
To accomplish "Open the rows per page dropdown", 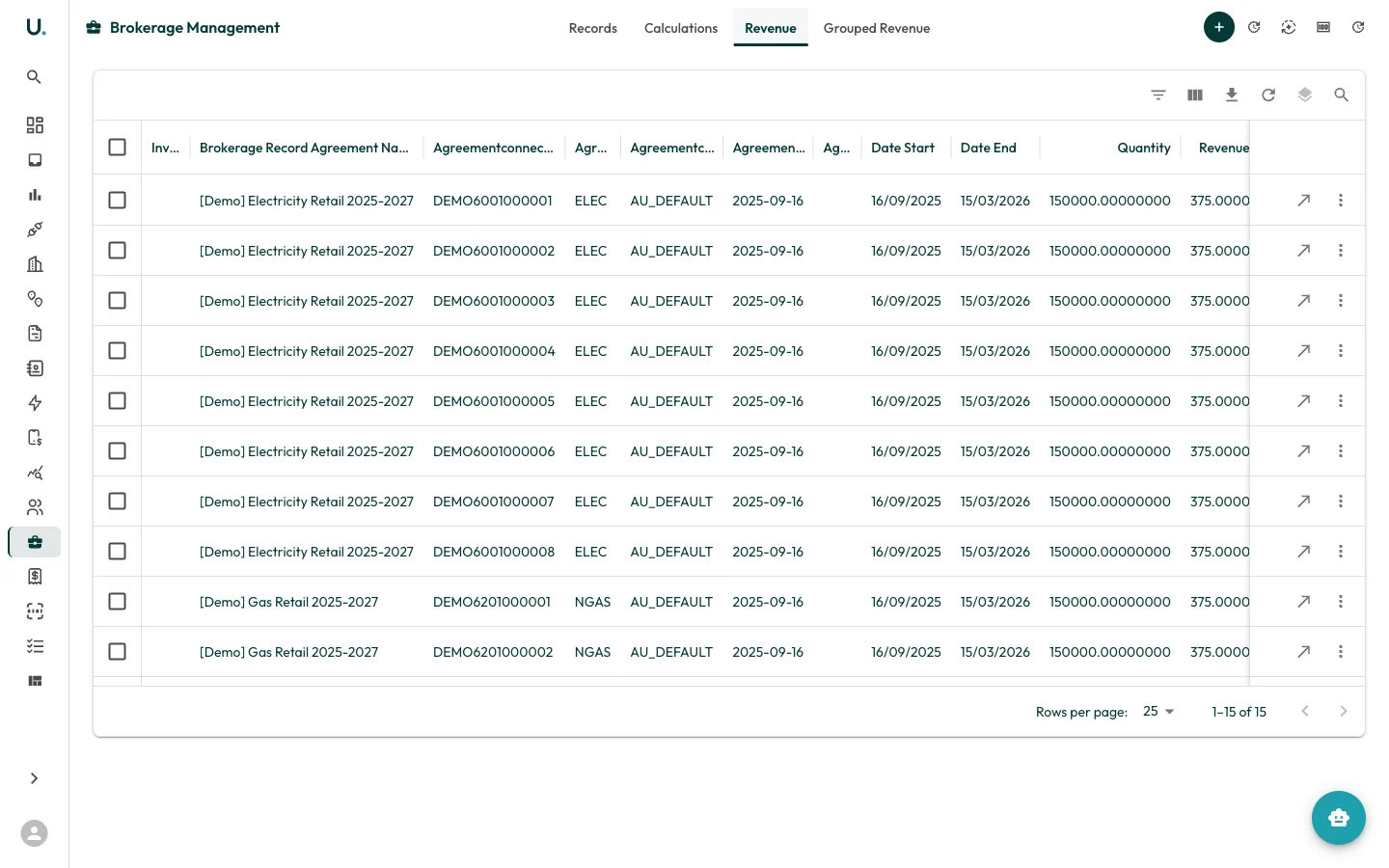I will (x=1158, y=712).
